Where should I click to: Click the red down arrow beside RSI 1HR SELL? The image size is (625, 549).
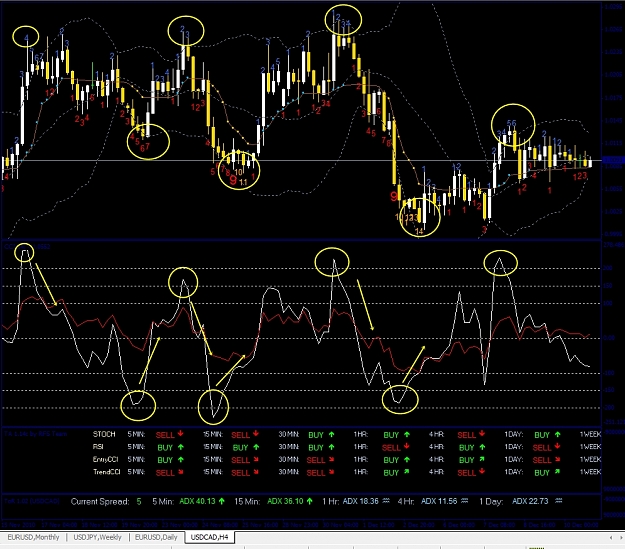coord(406,447)
